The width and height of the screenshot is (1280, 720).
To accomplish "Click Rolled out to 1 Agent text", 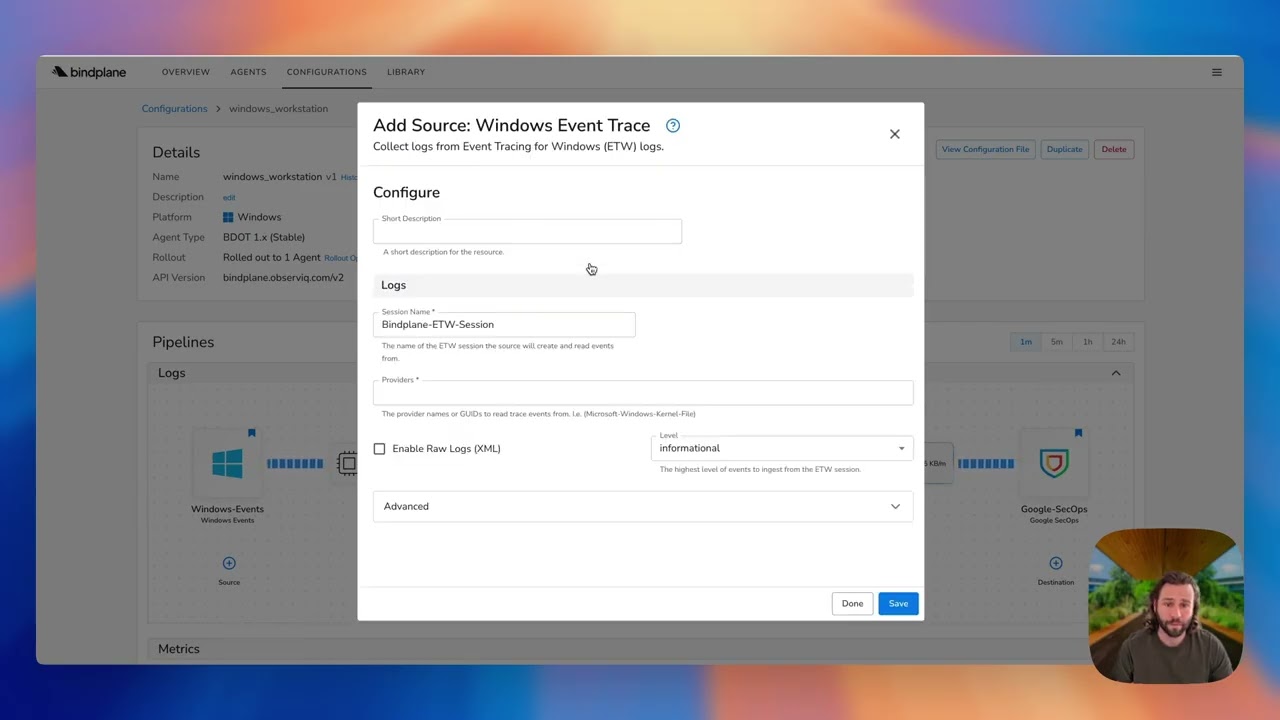I will [x=272, y=257].
